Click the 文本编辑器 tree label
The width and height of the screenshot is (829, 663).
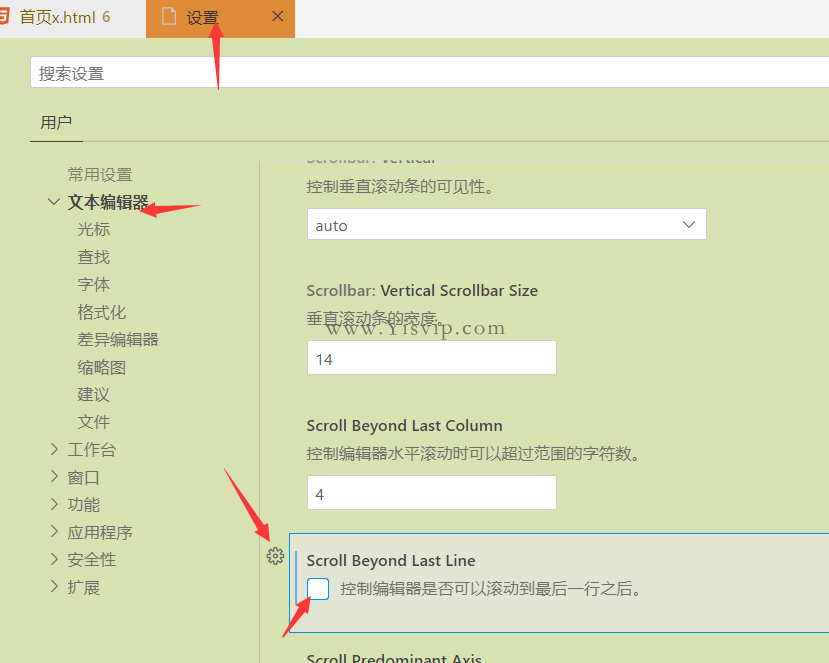[108, 202]
